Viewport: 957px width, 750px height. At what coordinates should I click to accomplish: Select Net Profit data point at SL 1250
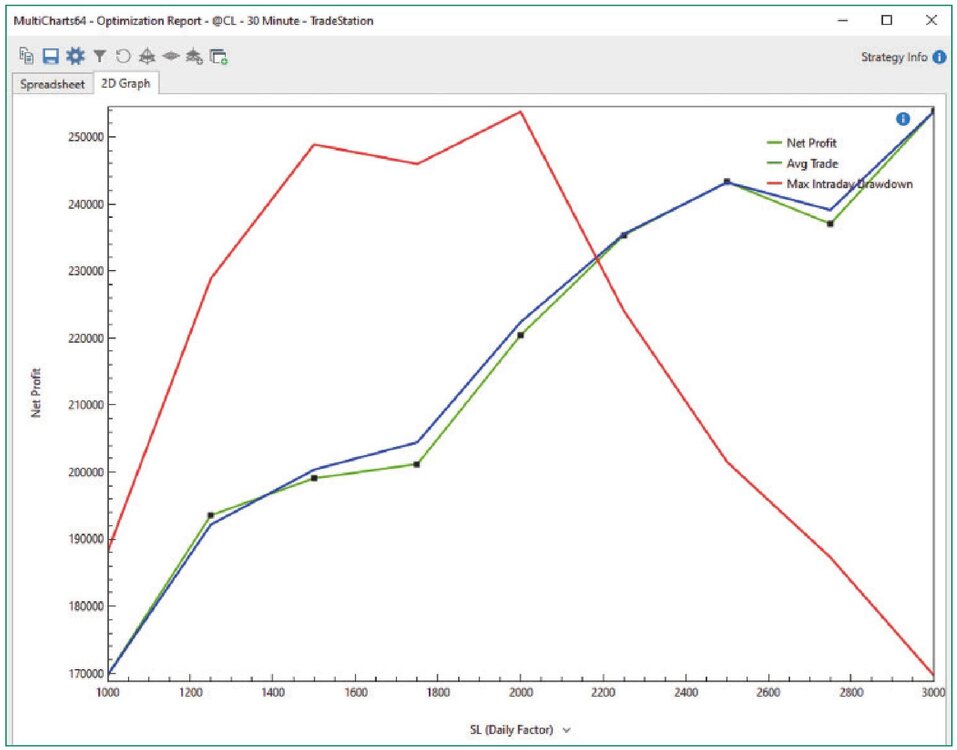tap(211, 516)
